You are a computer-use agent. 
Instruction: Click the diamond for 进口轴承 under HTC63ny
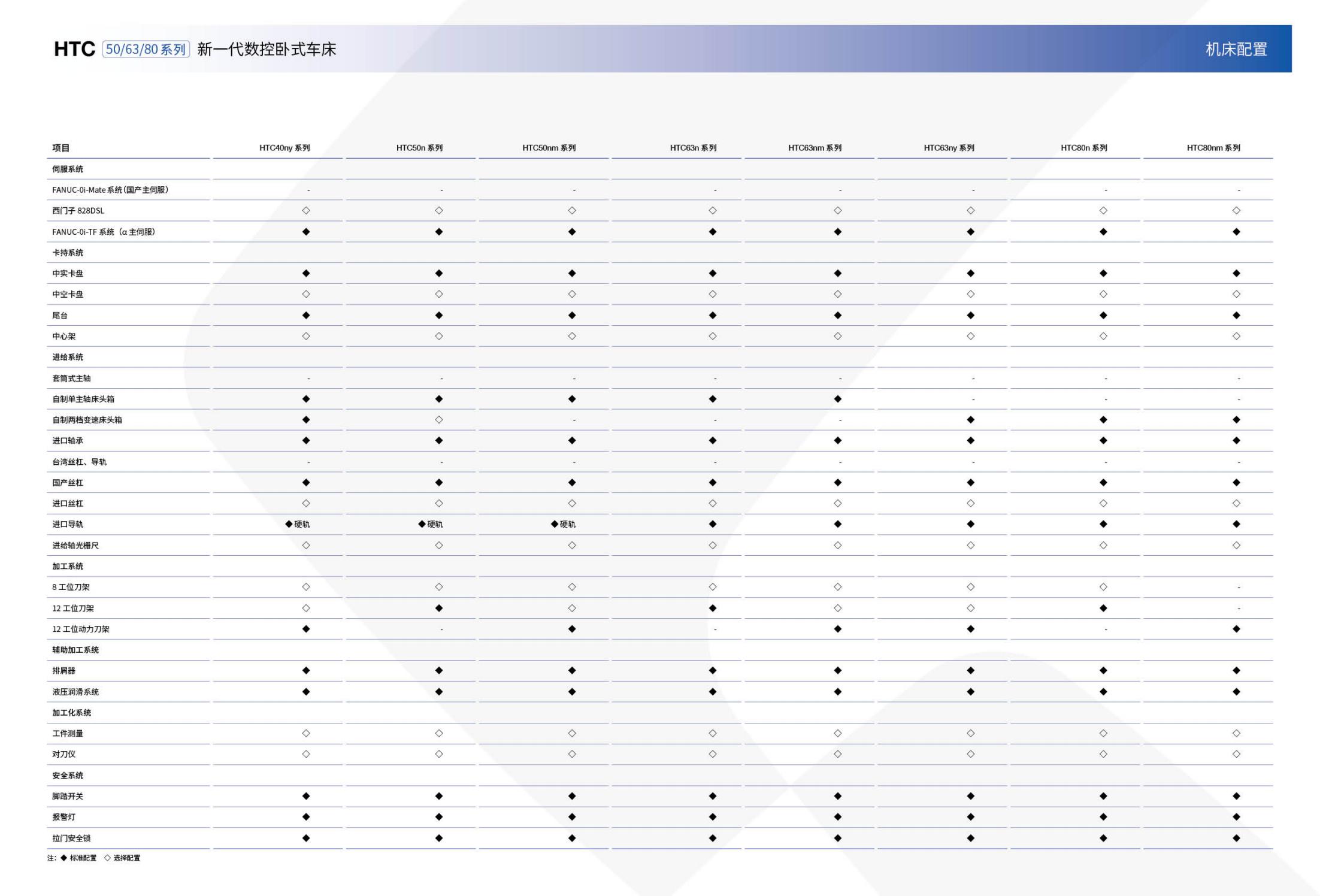970,440
